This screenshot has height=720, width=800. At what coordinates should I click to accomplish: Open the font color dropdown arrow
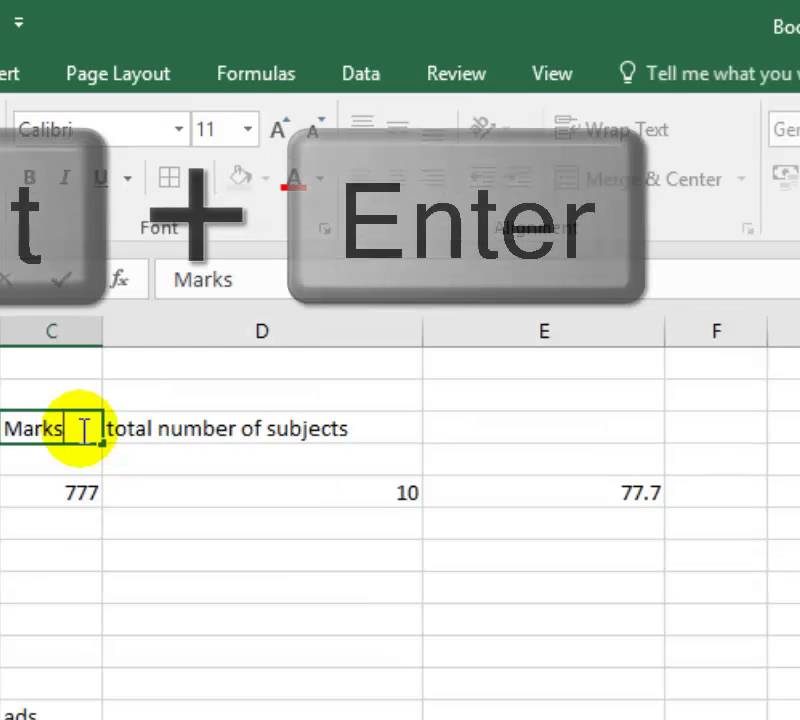[320, 178]
